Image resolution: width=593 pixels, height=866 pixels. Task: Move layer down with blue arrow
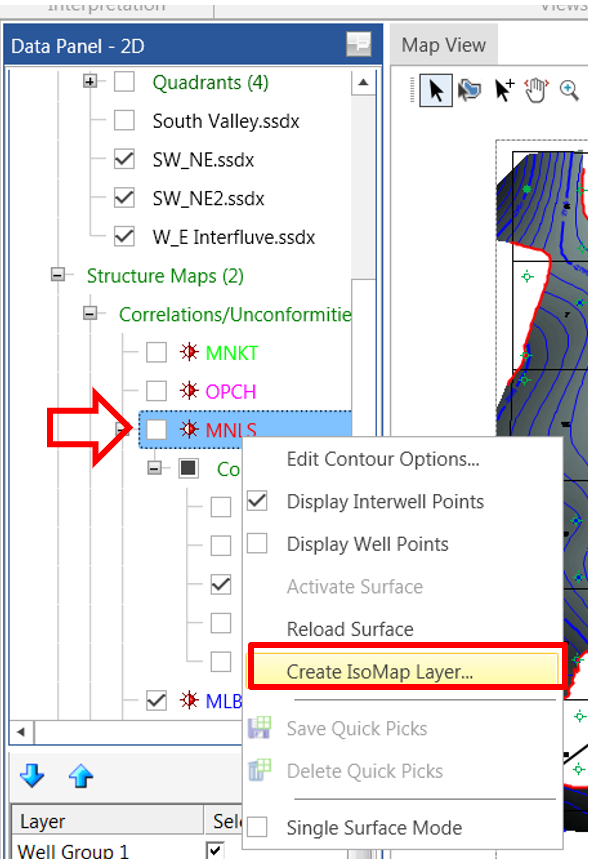tap(32, 775)
